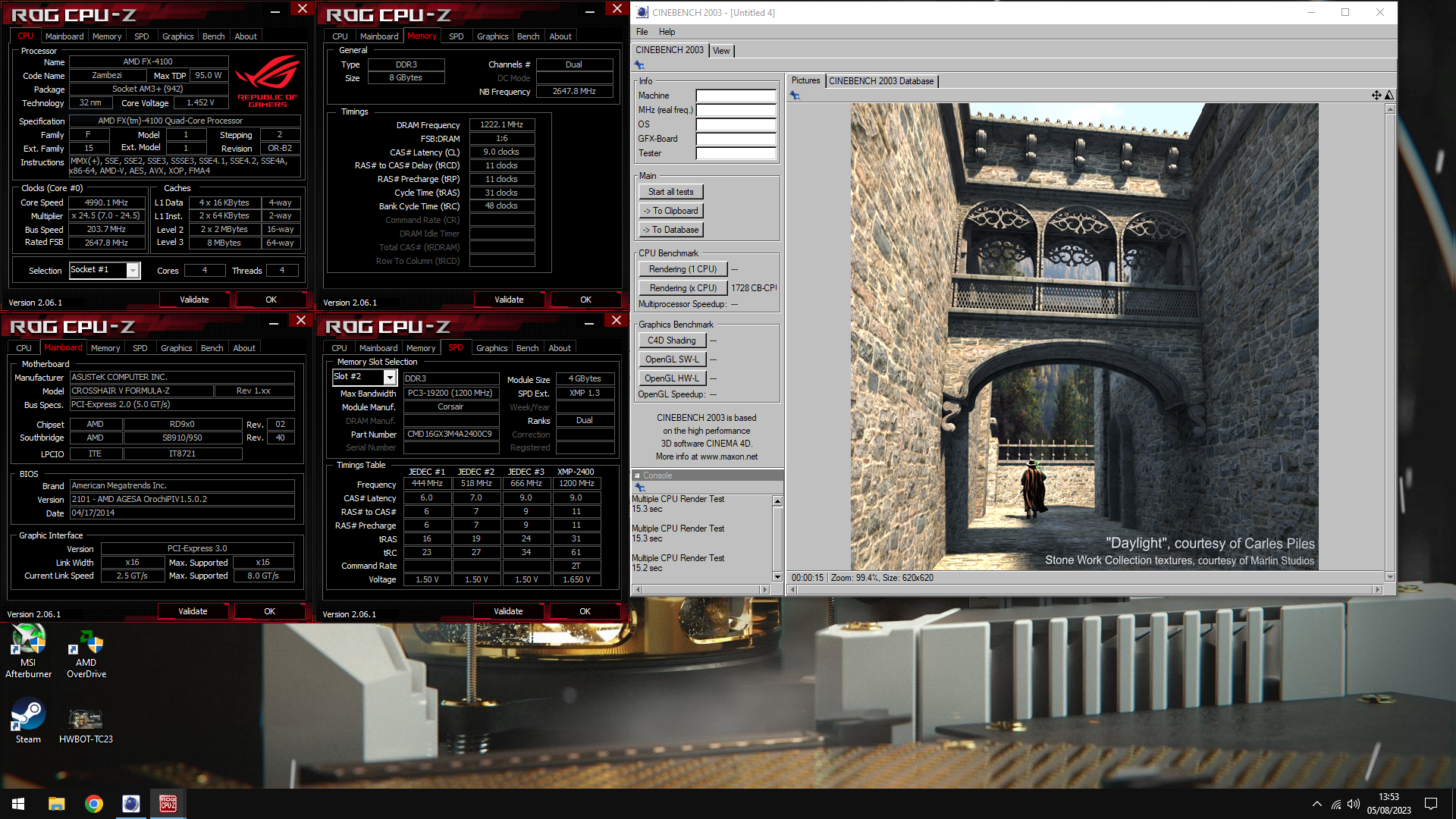Open the Help menu in CINEBENCH
This screenshot has width=1456, height=819.
pos(667,32)
